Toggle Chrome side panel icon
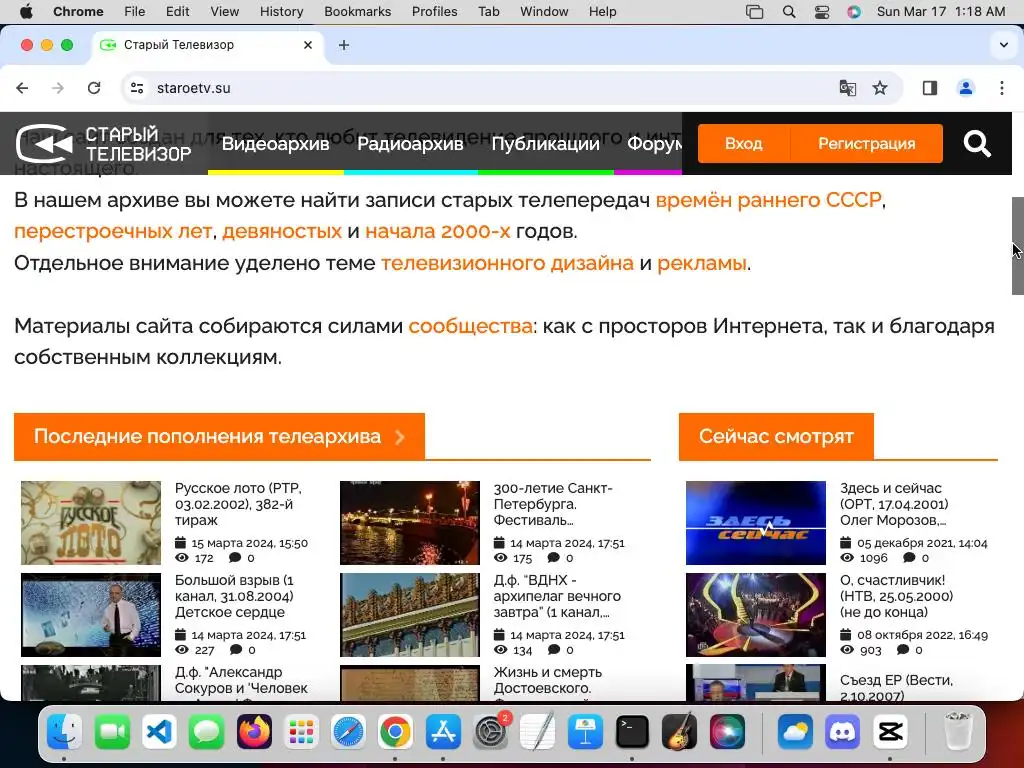The width and height of the screenshot is (1024, 768). pos(929,88)
